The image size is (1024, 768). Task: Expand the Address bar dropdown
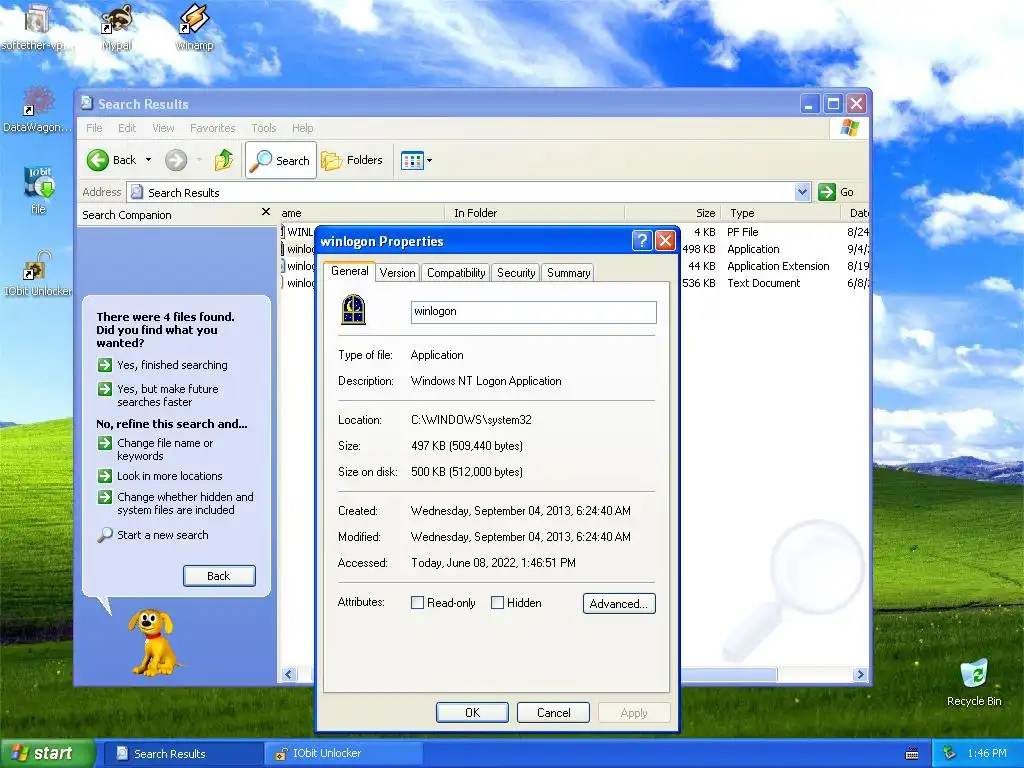click(x=803, y=192)
